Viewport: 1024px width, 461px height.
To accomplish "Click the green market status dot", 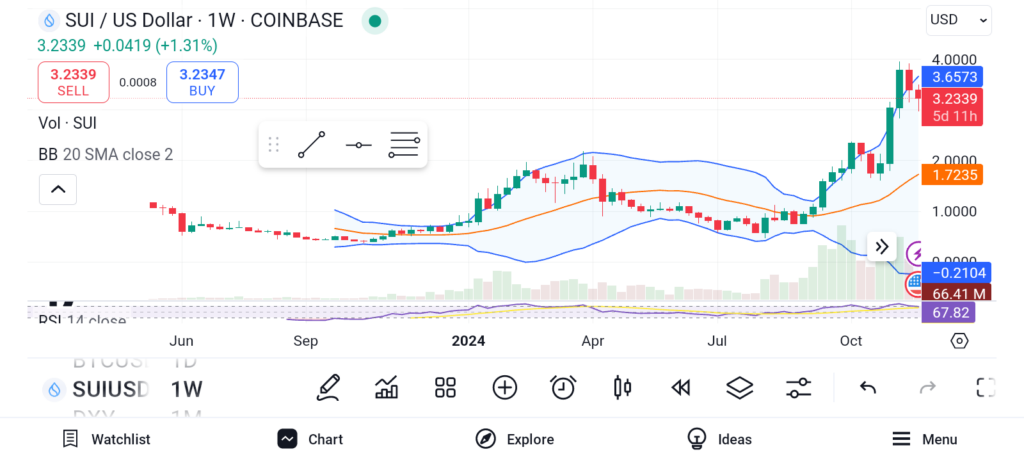I will 375,21.
